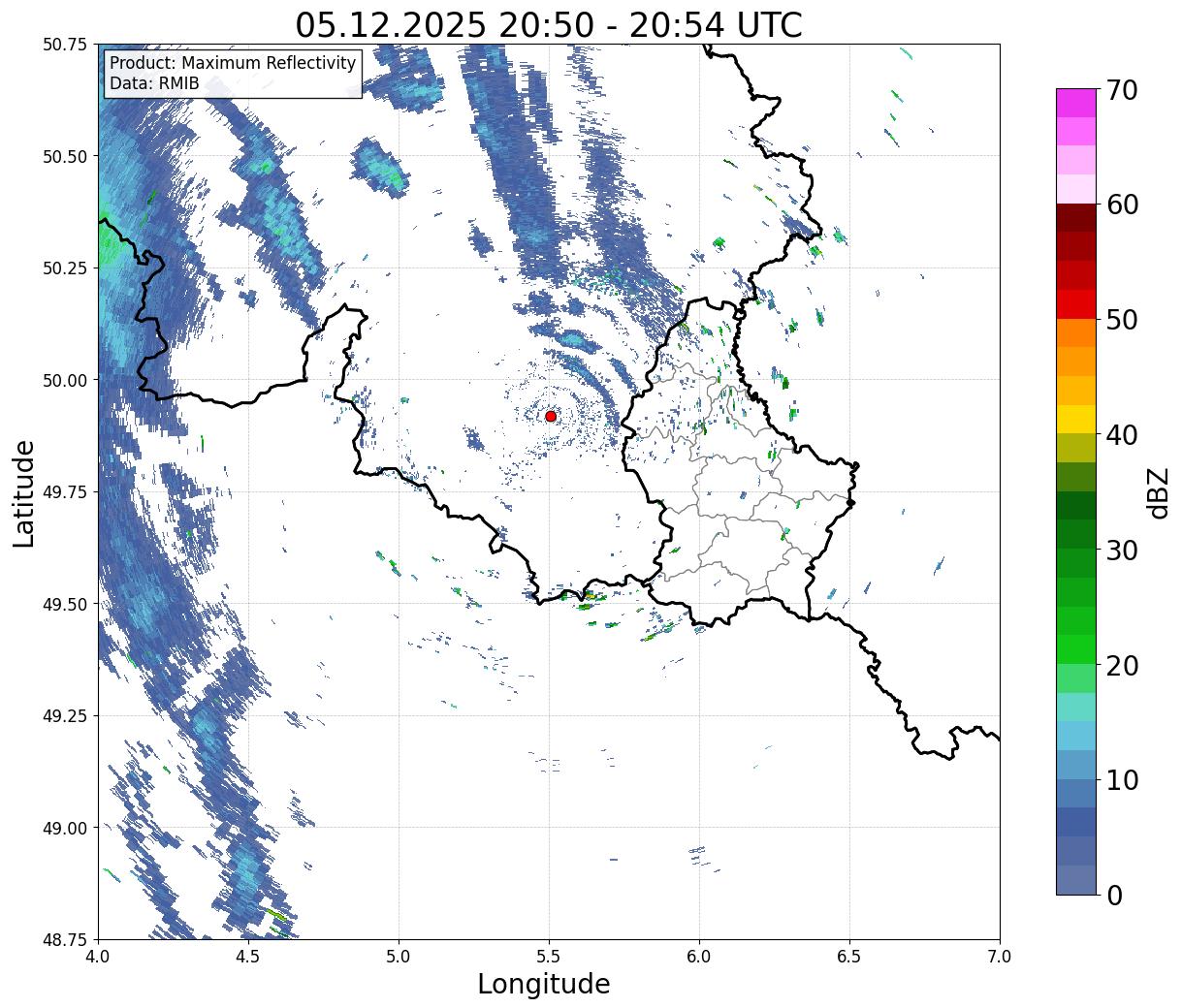The width and height of the screenshot is (1182, 1008).
Task: Click the latitude tick label 49.25
Action: coord(67,715)
